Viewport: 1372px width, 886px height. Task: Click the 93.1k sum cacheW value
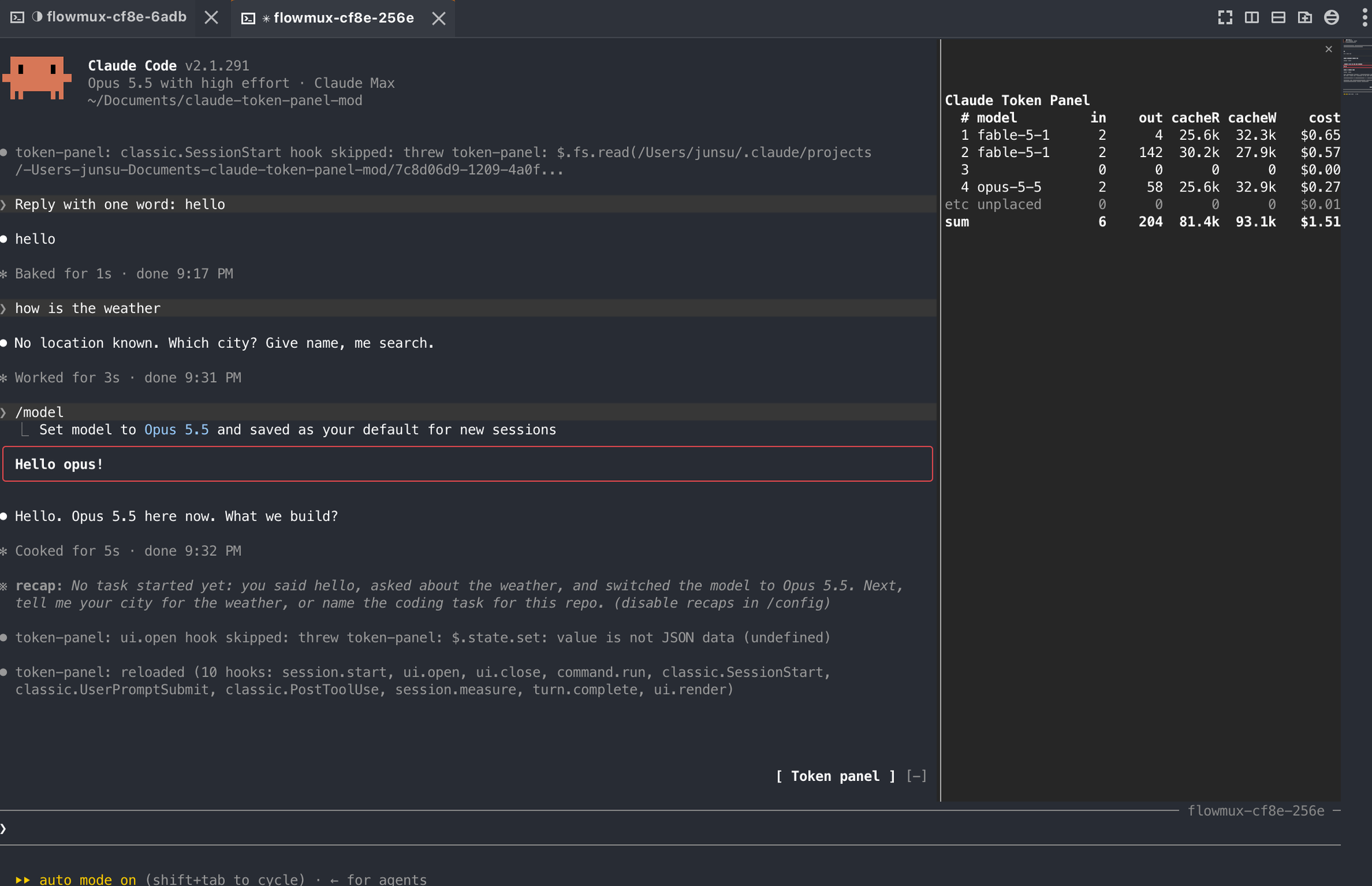click(1255, 222)
